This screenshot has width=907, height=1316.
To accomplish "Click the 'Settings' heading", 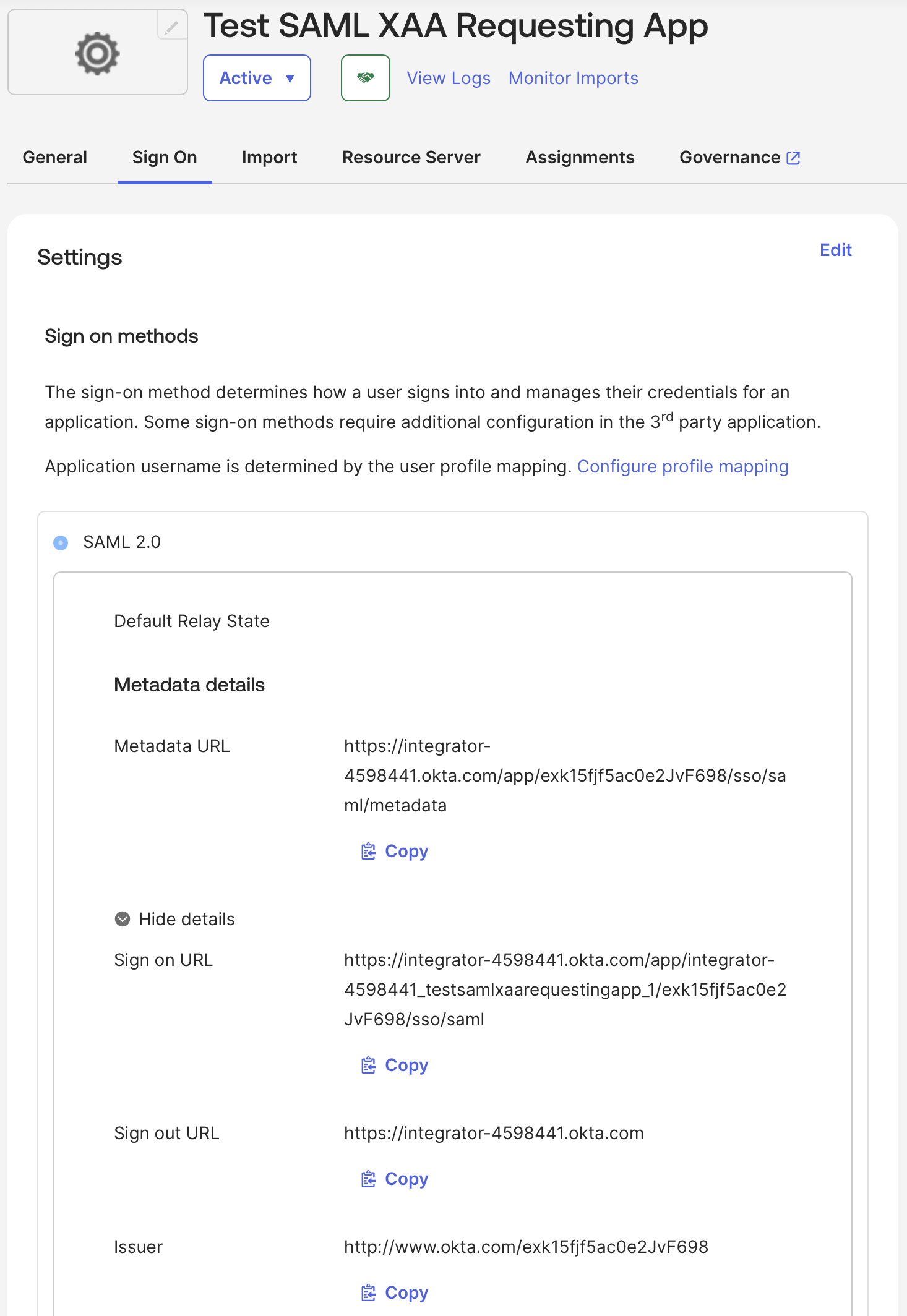I will 80,257.
